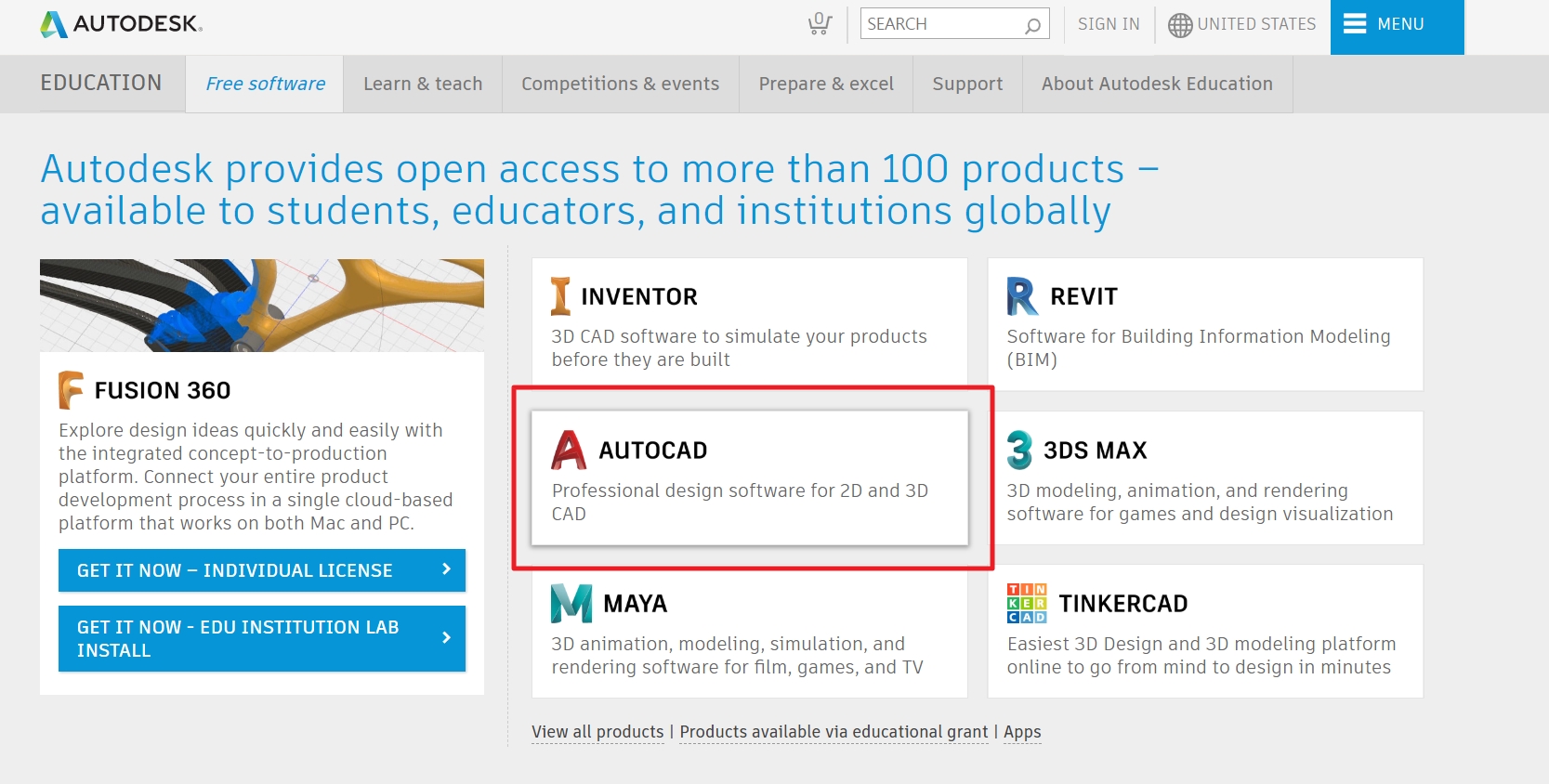This screenshot has height=784, width=1549.
Task: Click the Individual License button arrow
Action: point(446,569)
